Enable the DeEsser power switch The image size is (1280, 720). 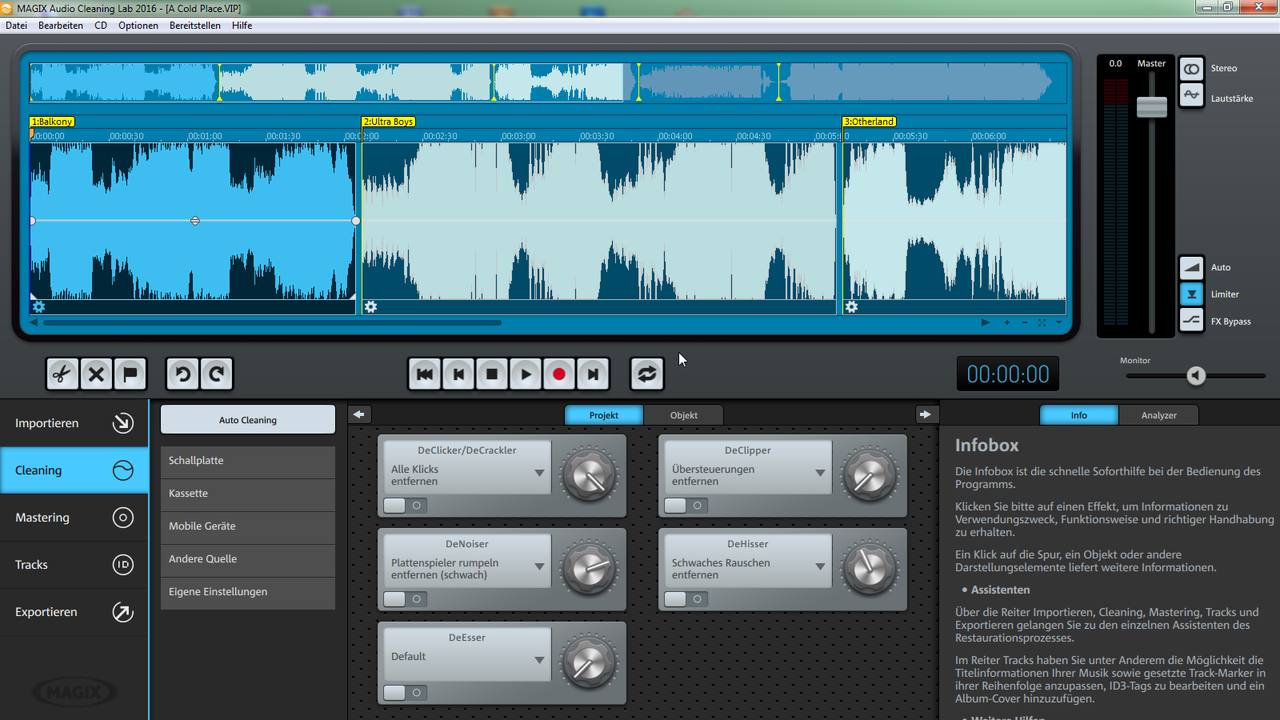click(x=404, y=692)
